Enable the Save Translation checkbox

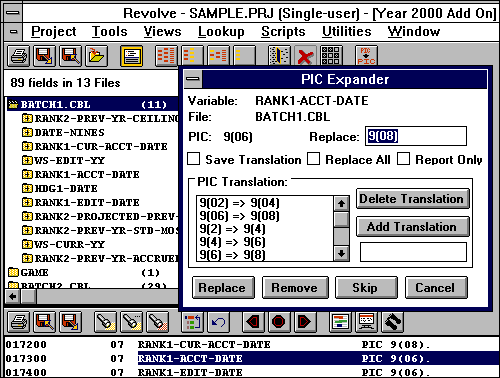[194, 159]
